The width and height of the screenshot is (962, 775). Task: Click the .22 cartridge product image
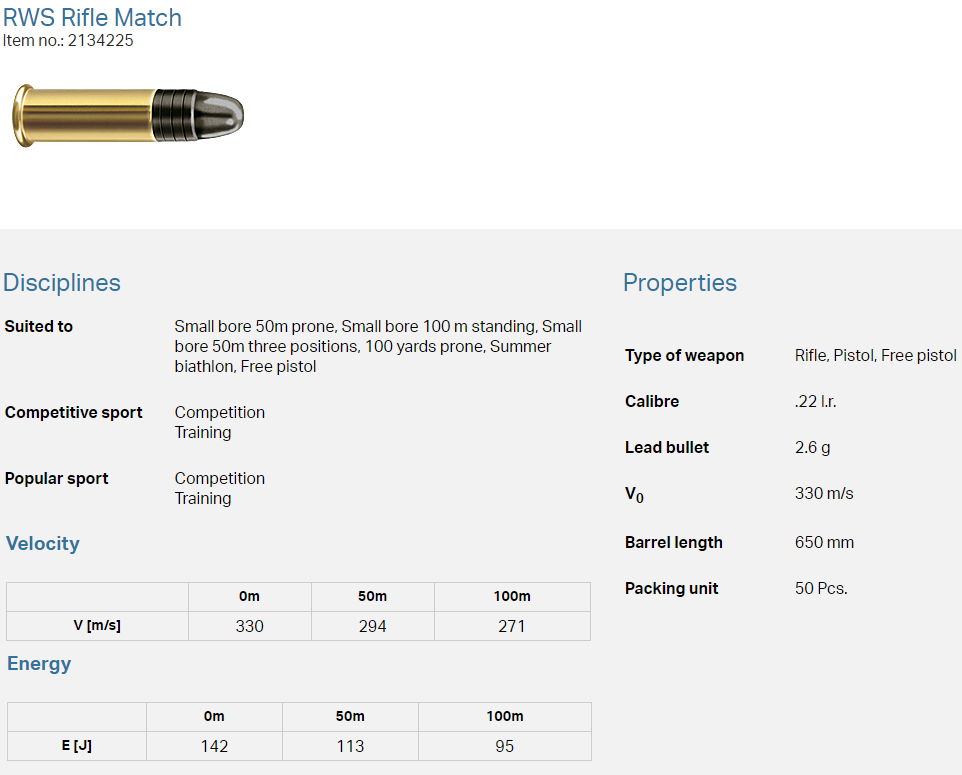coord(128,115)
